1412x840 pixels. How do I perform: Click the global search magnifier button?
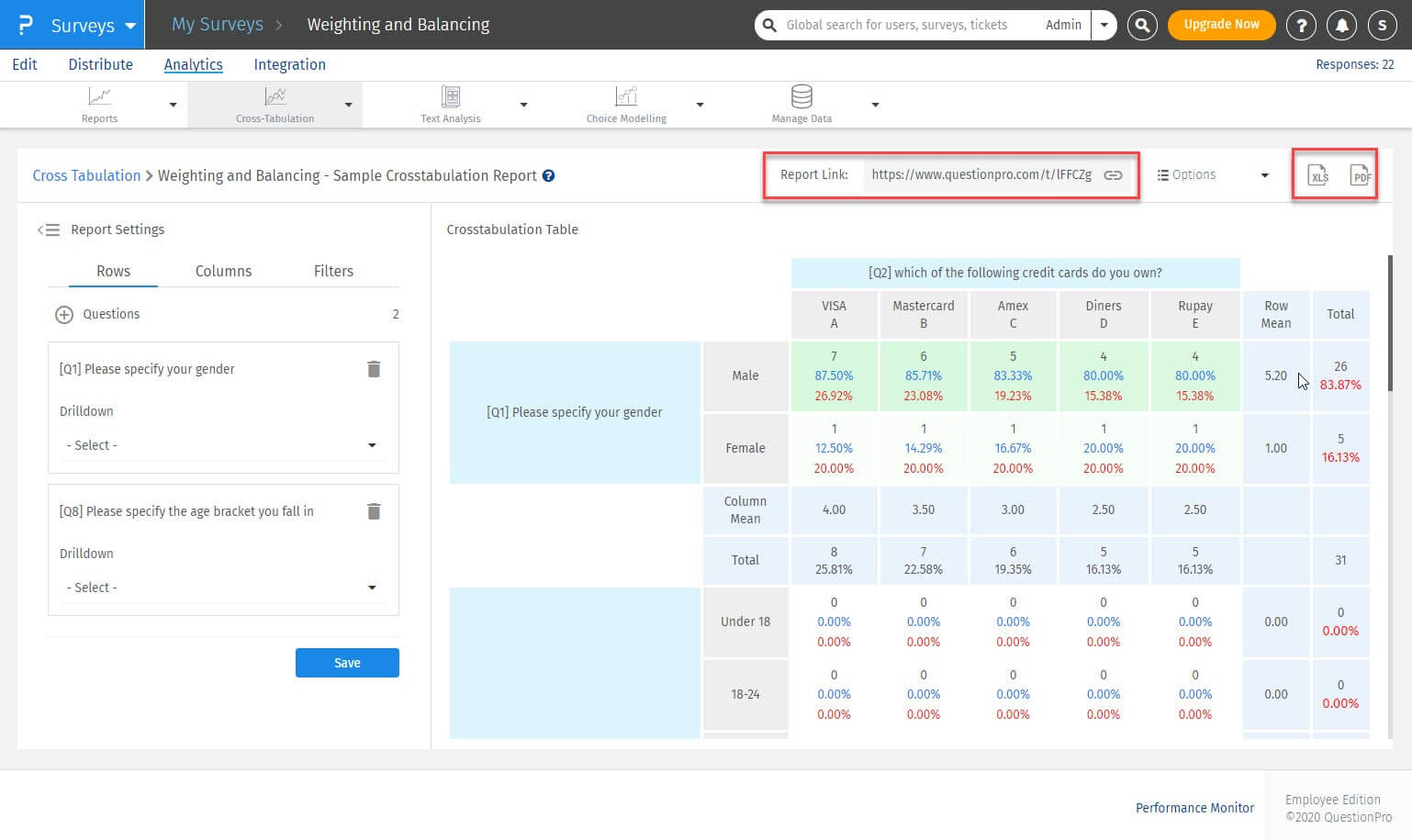[1142, 26]
